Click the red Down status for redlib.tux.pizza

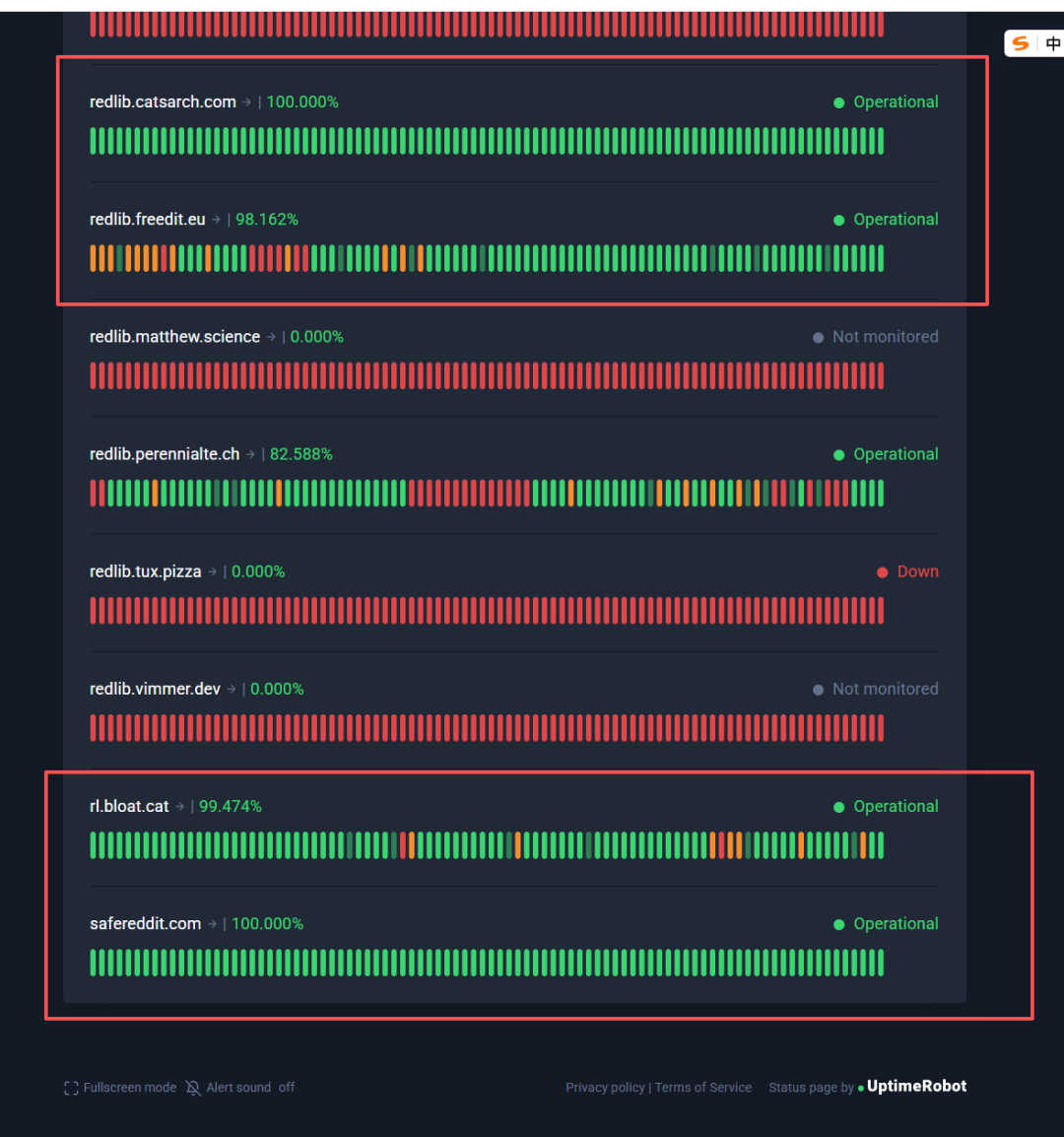(x=917, y=571)
